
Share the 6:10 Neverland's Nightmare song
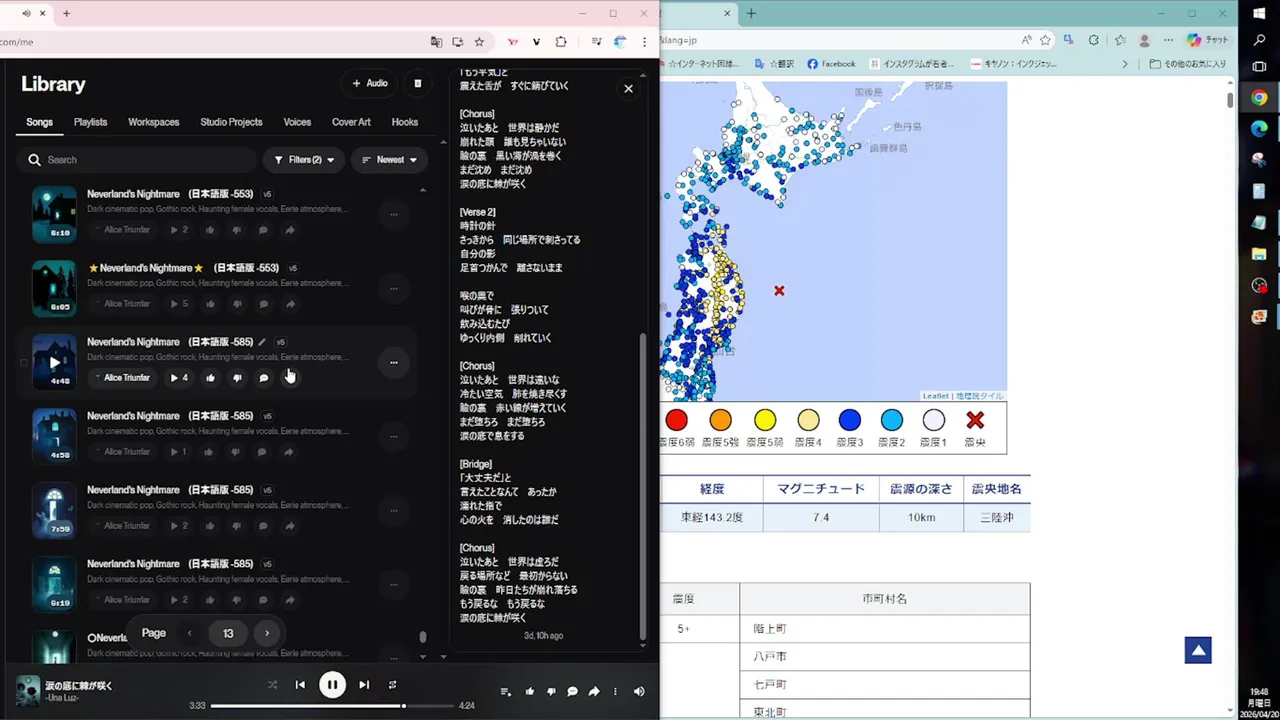[290, 230]
